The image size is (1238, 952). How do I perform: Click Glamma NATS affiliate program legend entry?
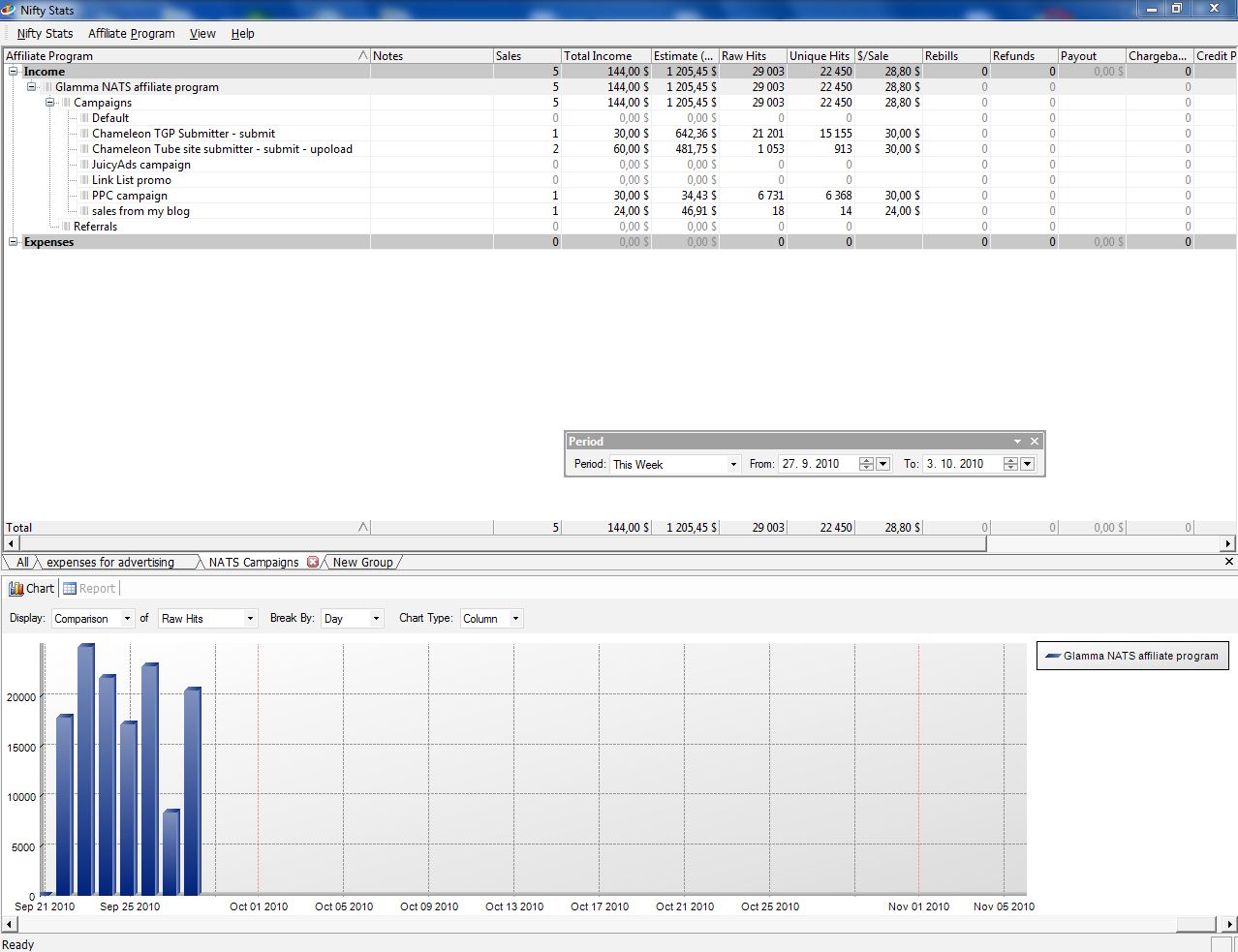pyautogui.click(x=1132, y=656)
